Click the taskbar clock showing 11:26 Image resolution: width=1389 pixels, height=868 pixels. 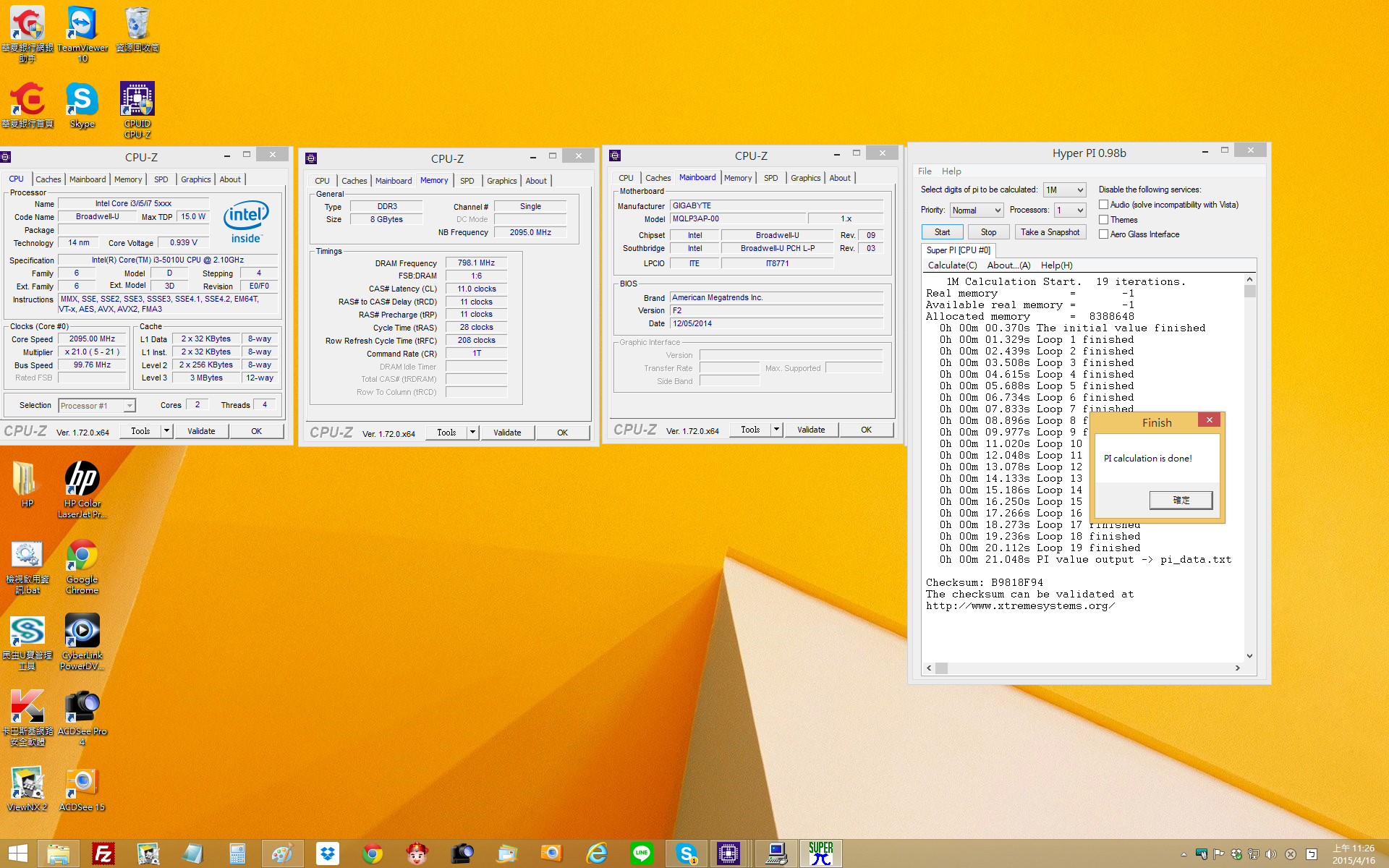point(1353,854)
